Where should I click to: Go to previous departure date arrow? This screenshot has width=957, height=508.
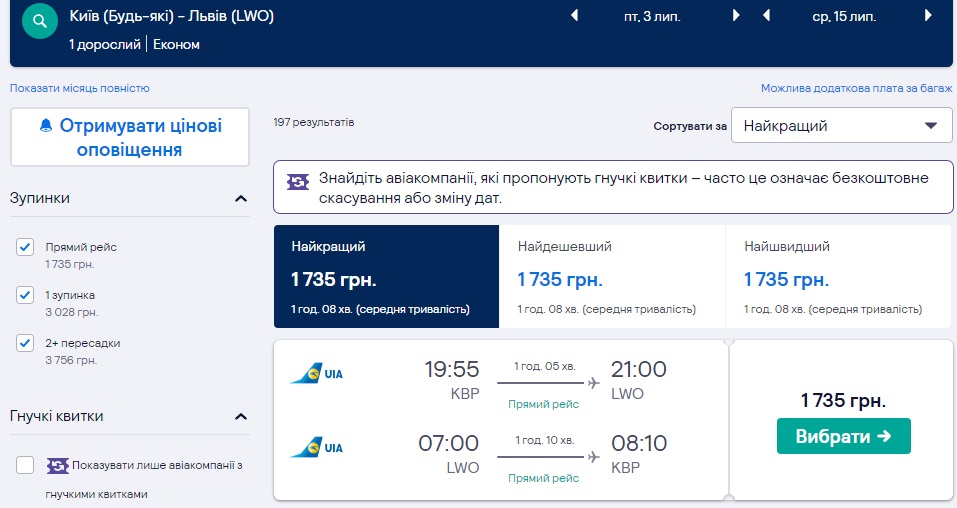point(574,15)
